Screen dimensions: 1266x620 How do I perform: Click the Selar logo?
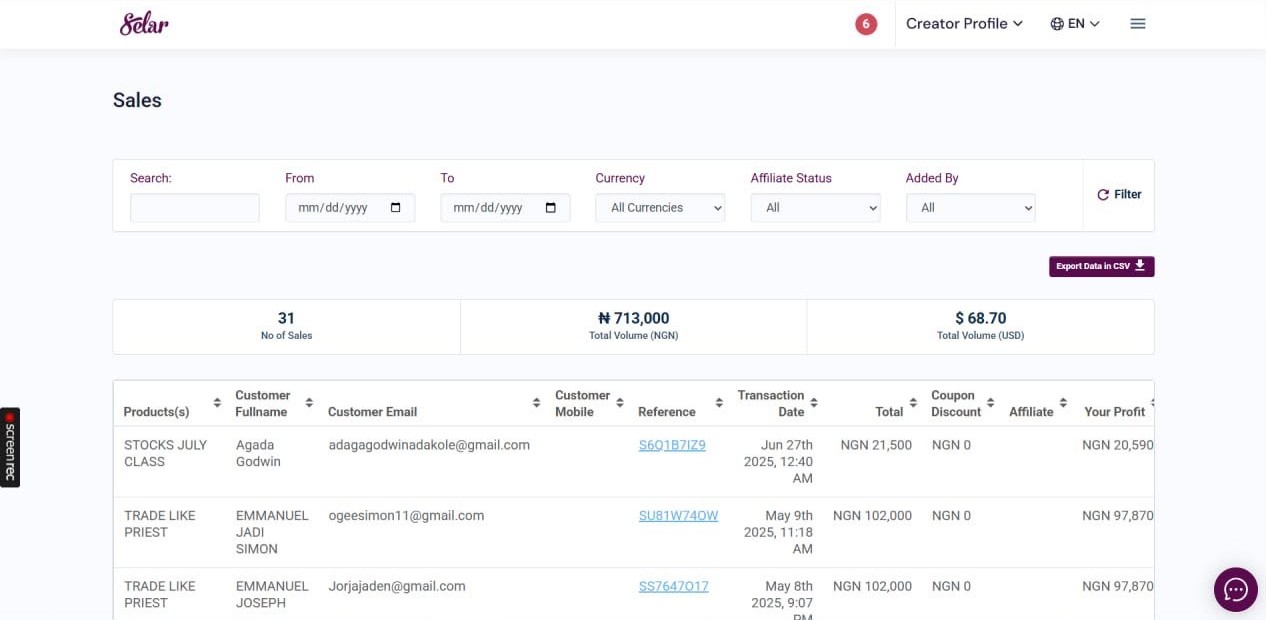[144, 23]
